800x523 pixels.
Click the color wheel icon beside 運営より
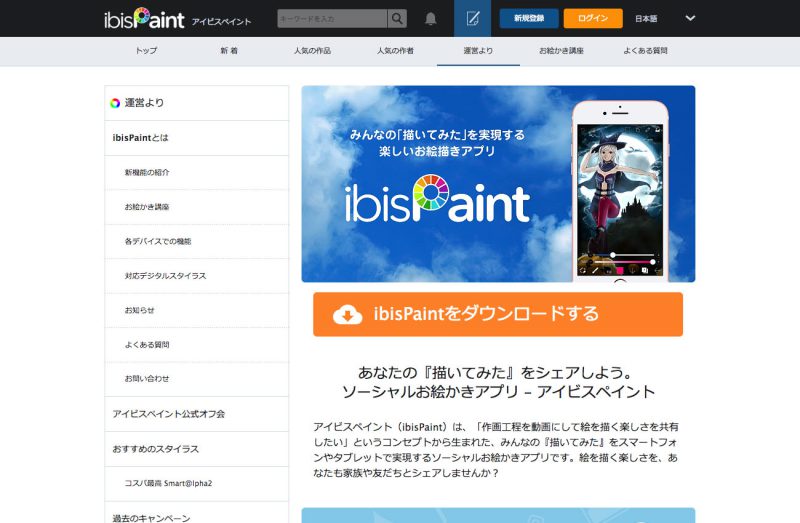tap(115, 103)
